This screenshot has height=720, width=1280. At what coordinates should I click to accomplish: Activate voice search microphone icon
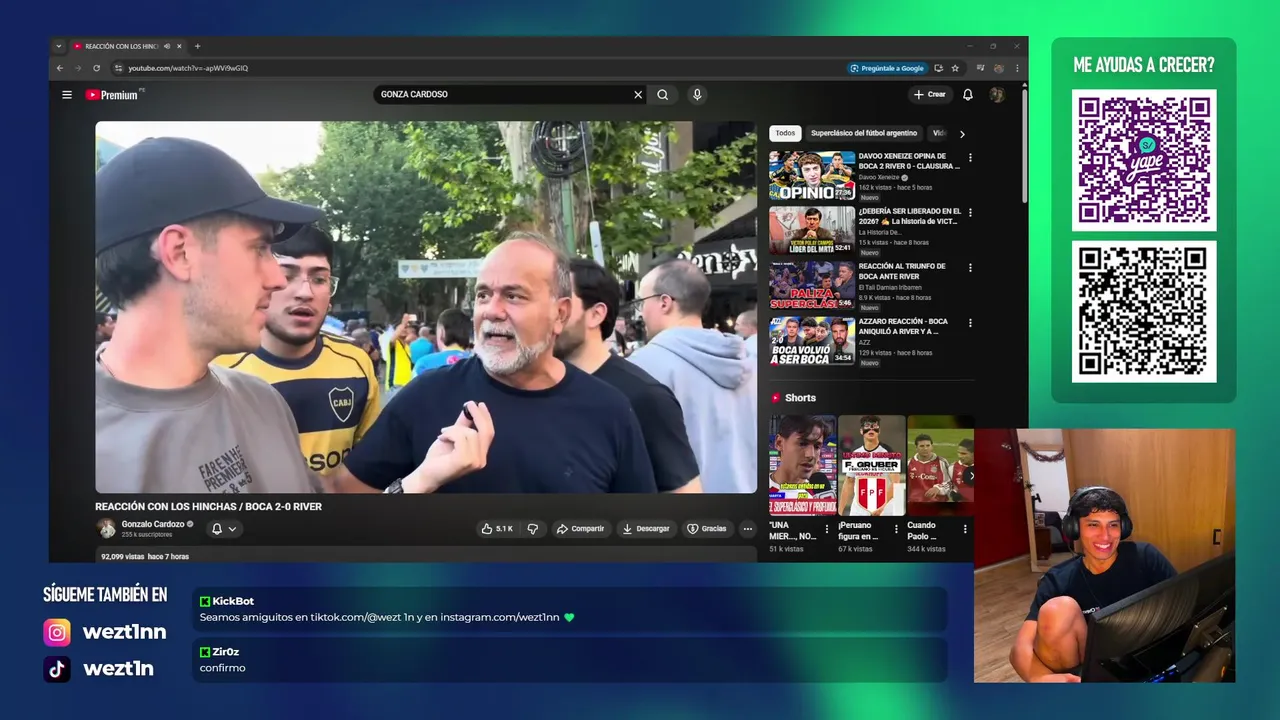697,95
